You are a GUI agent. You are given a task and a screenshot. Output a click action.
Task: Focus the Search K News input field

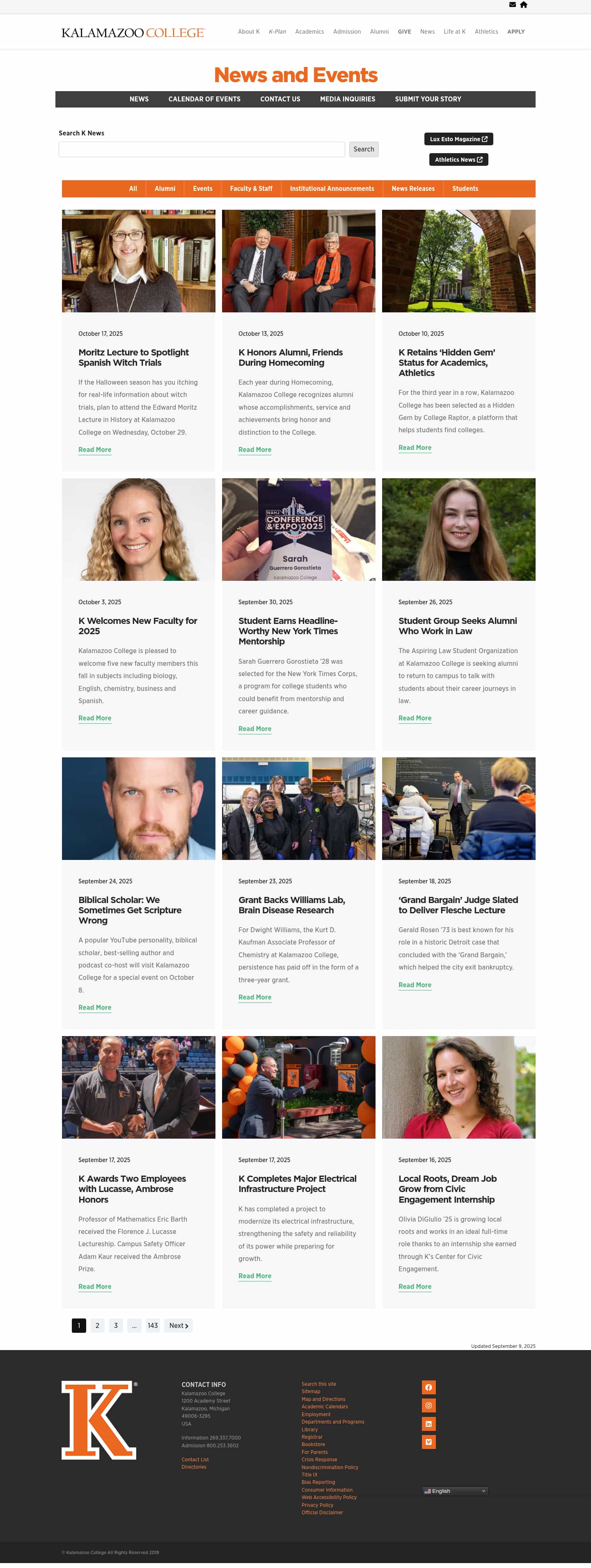tap(202, 149)
